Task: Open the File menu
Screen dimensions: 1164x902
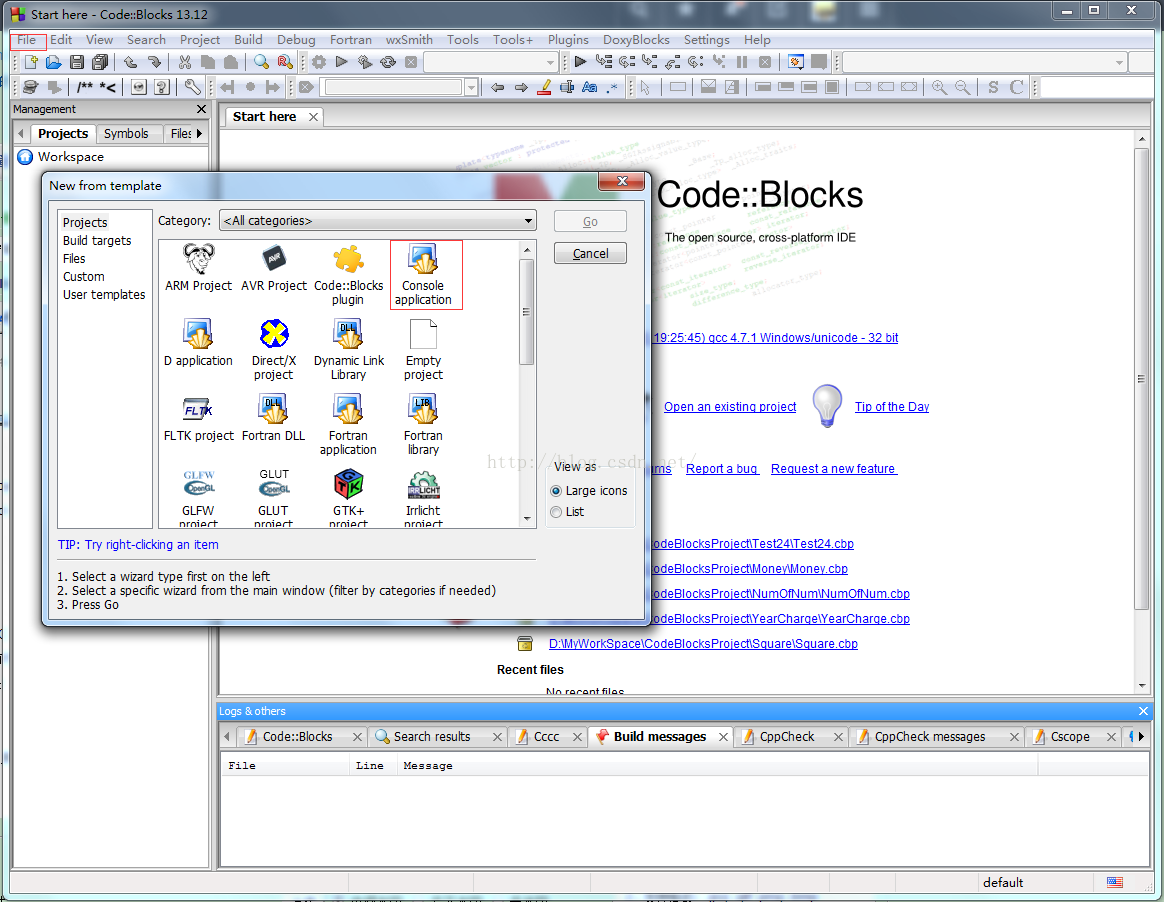Action: (x=27, y=40)
